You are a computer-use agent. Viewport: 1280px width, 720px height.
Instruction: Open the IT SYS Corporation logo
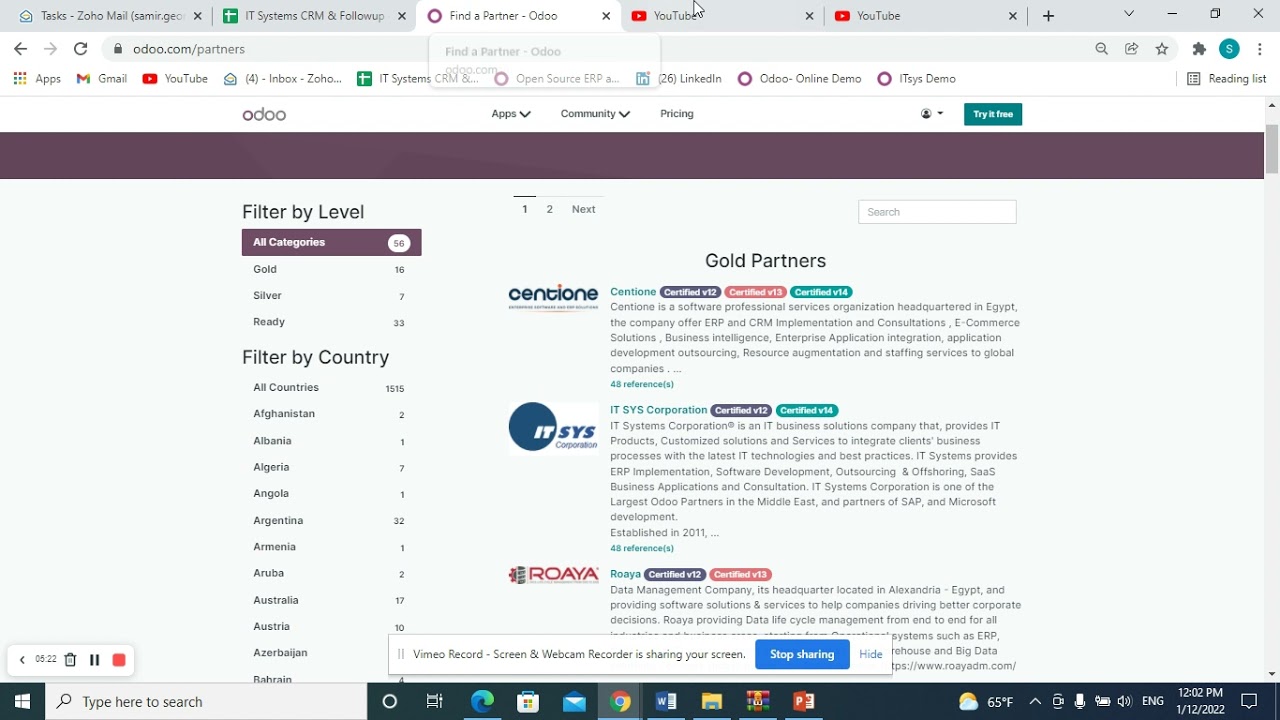pos(553,428)
